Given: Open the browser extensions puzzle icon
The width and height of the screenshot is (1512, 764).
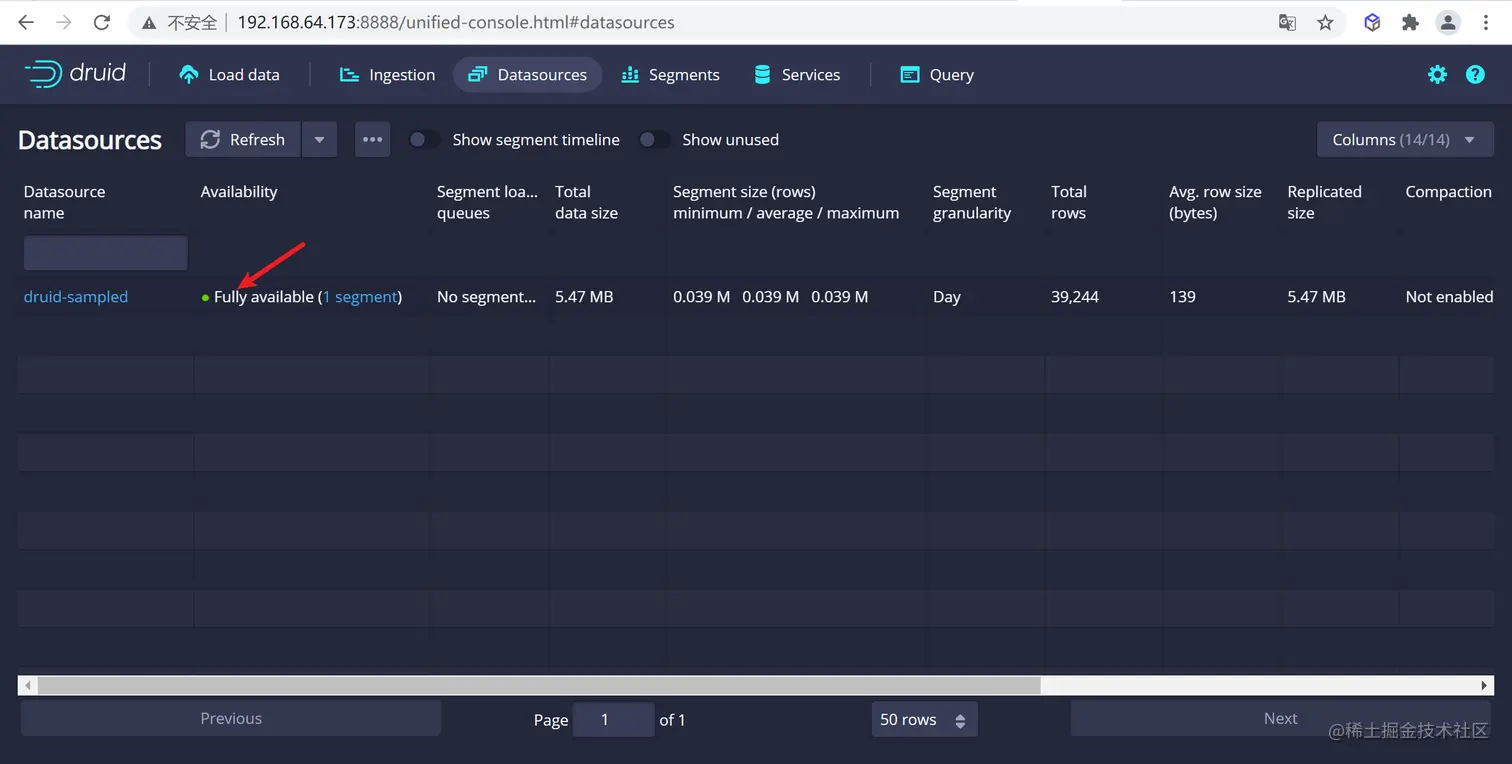Looking at the screenshot, I should [x=1410, y=22].
